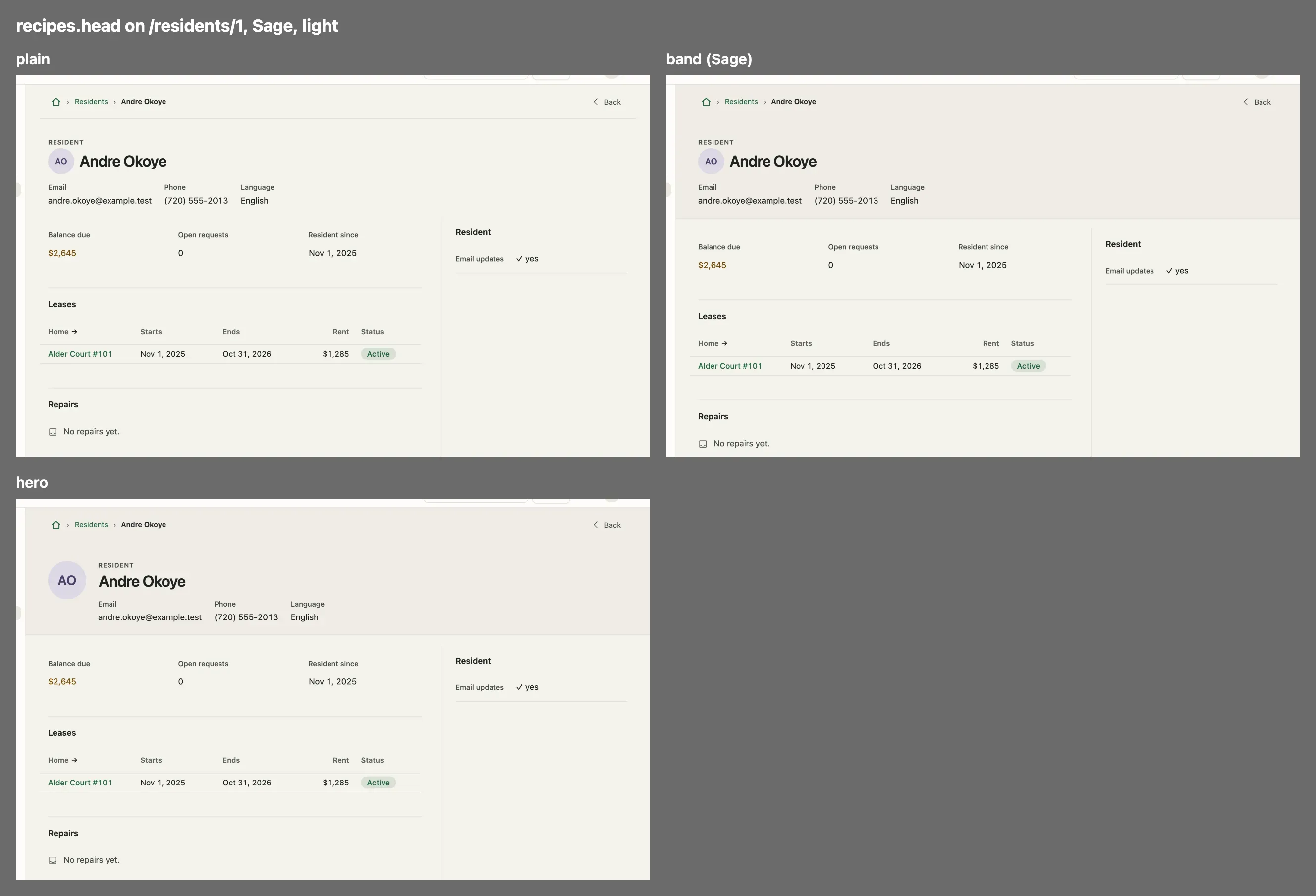Image resolution: width=1316 pixels, height=896 pixels.
Task: Click the inbox icon beside No repairs yet in band panel
Action: (703, 444)
